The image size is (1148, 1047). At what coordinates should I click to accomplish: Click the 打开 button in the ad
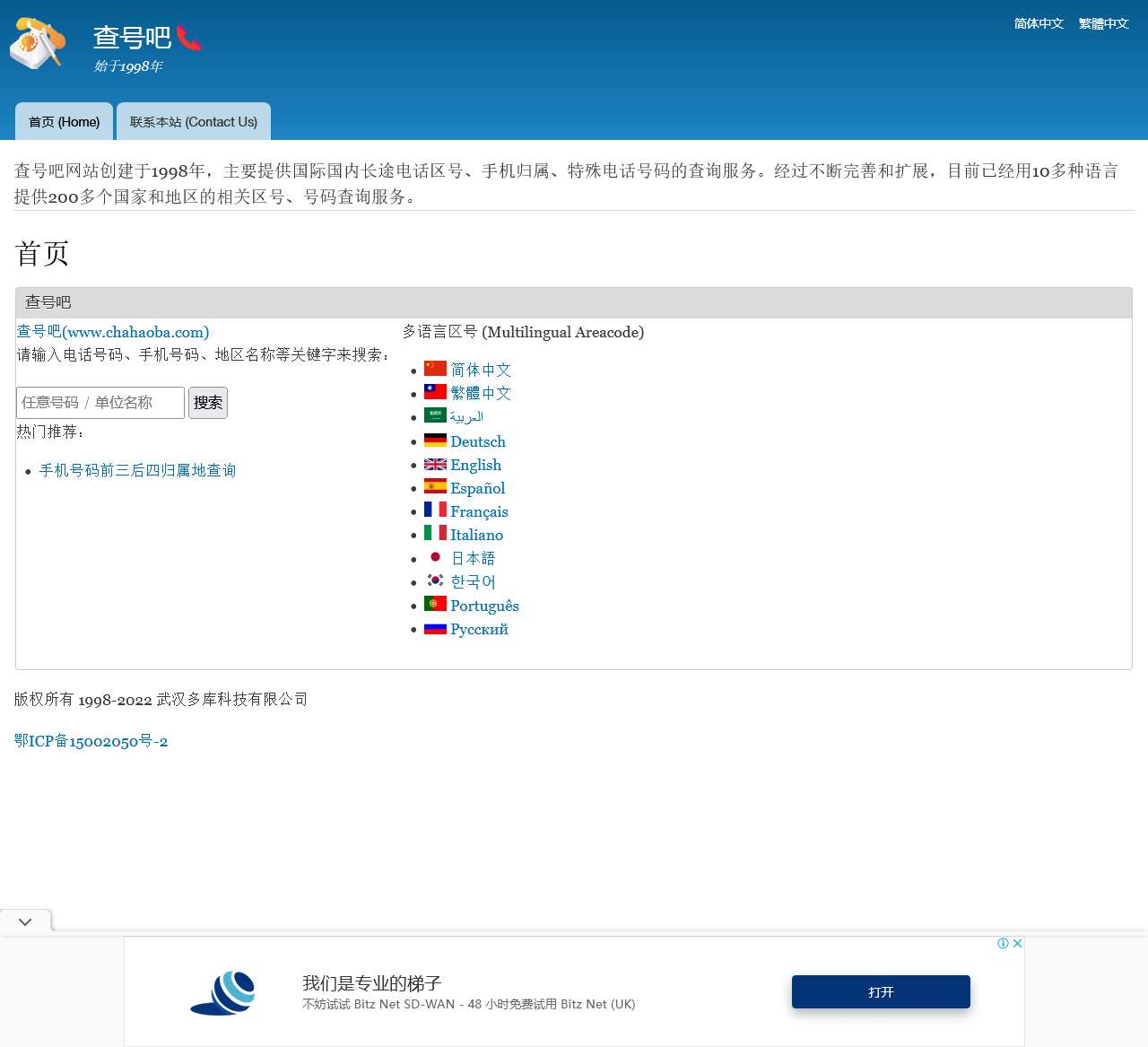(881, 992)
